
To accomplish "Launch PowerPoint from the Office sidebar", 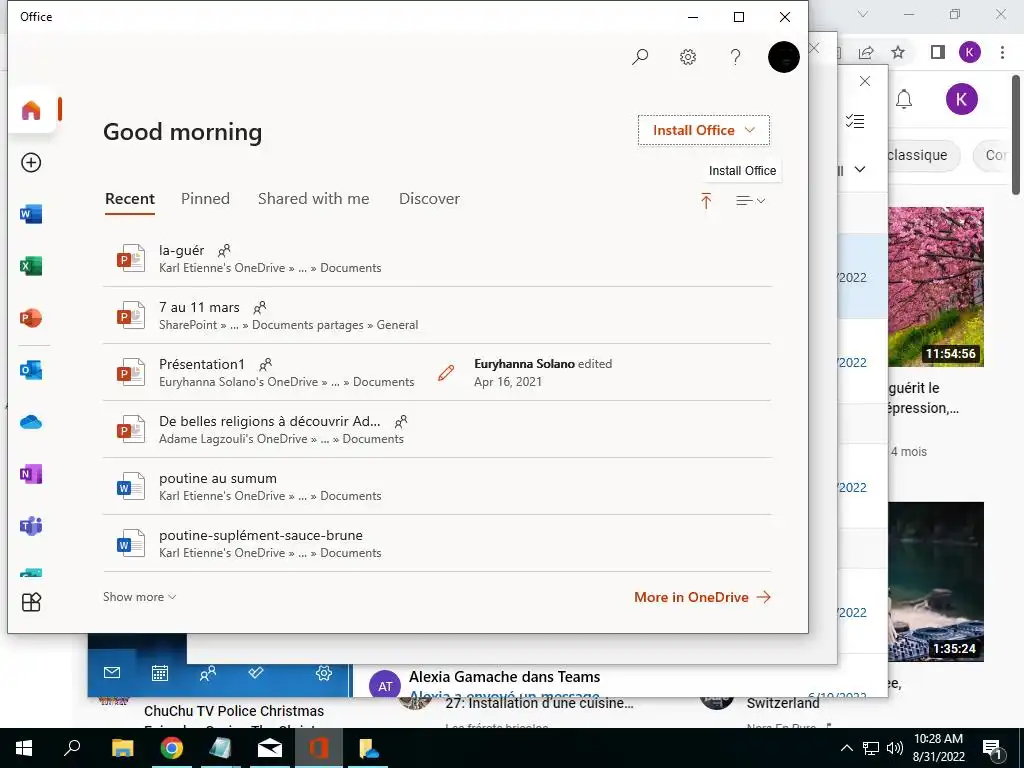I will 31,318.
